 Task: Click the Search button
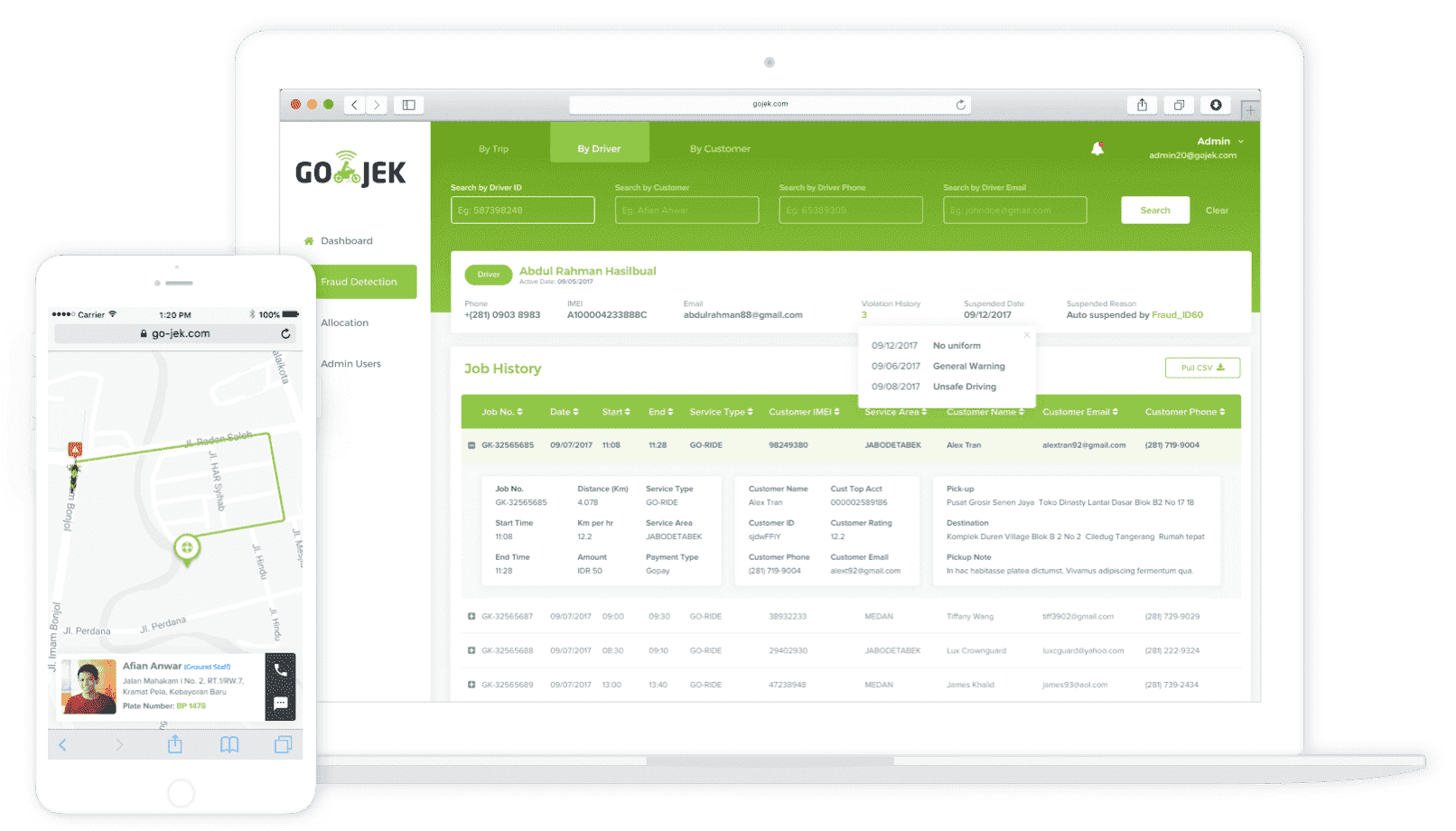(x=1154, y=210)
